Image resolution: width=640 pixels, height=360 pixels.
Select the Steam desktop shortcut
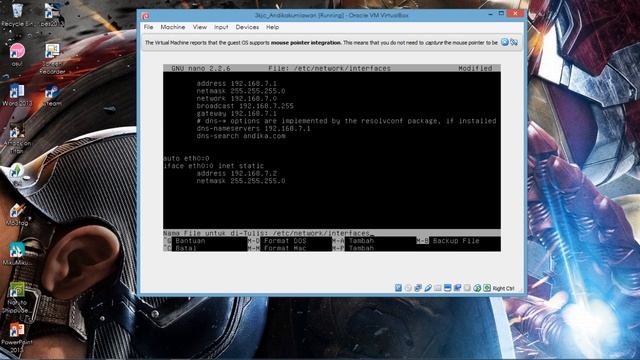52,95
